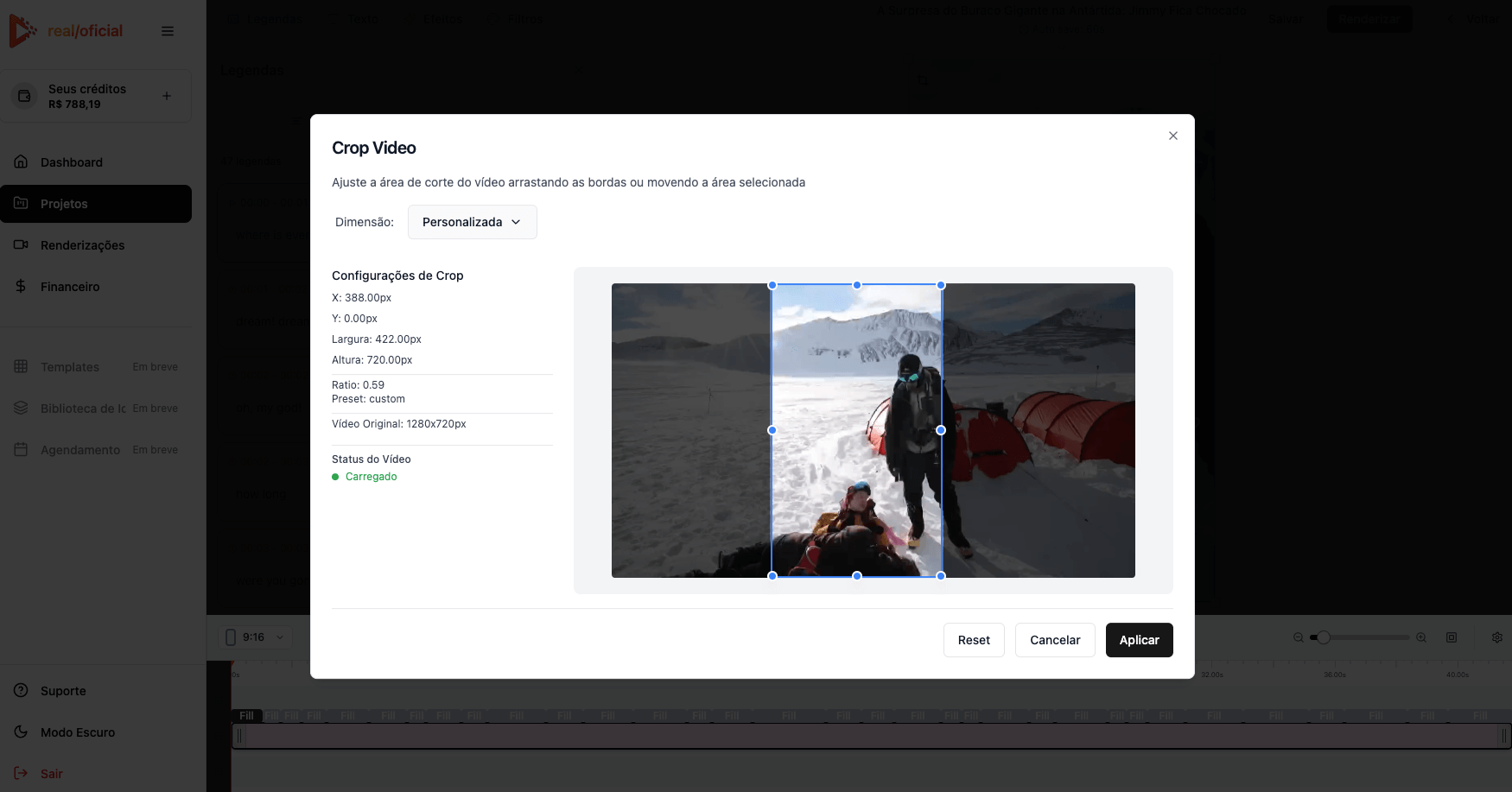Viewport: 1512px width, 792px height.
Task: Click the Modo Escuro moon icon
Action: [x=22, y=732]
